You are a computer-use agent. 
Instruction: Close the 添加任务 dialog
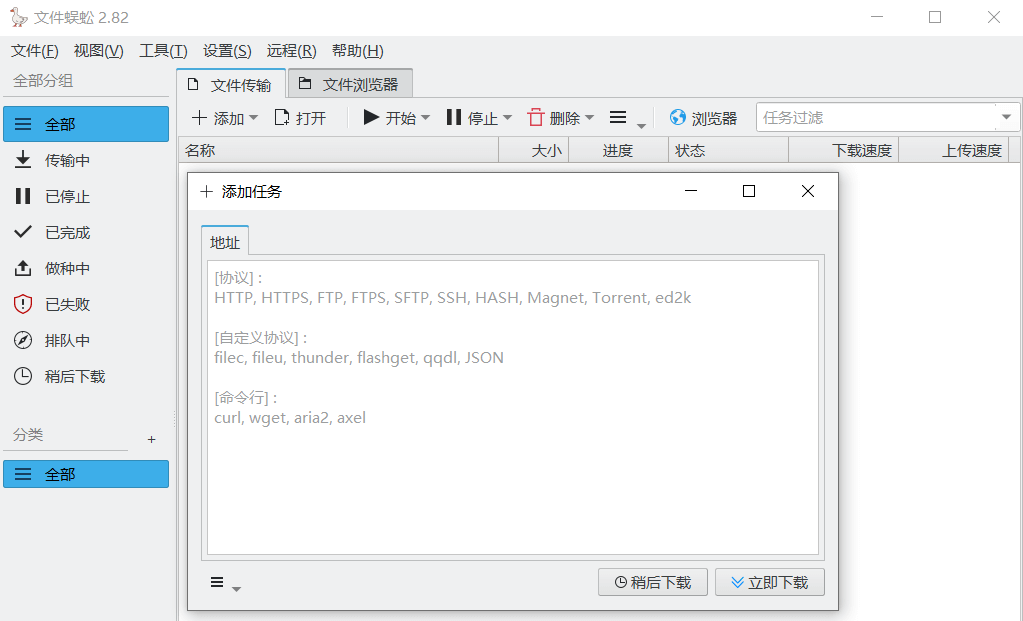click(808, 191)
